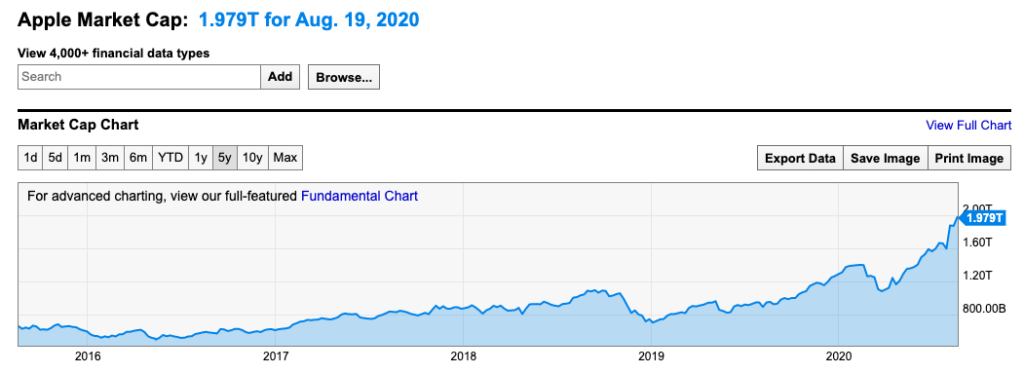1024x373 pixels.
Task: Select the 1d time range
Action: pos(30,158)
